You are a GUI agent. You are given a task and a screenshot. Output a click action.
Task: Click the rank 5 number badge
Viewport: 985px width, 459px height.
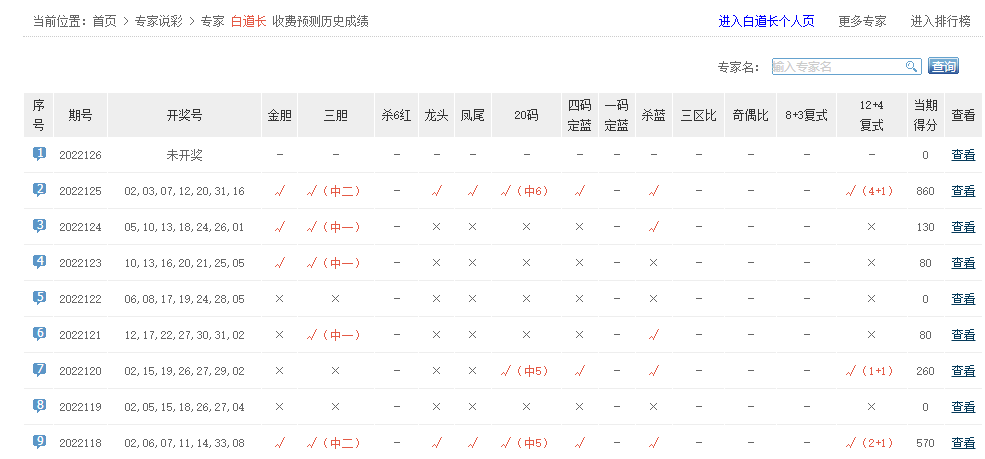[39, 298]
